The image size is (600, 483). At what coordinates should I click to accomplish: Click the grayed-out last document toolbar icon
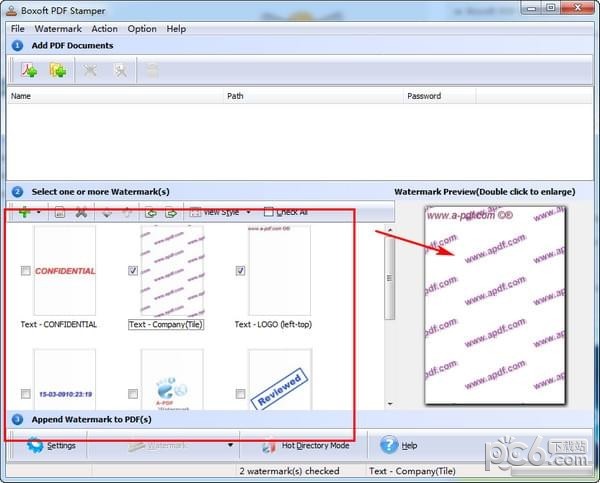[x=152, y=70]
